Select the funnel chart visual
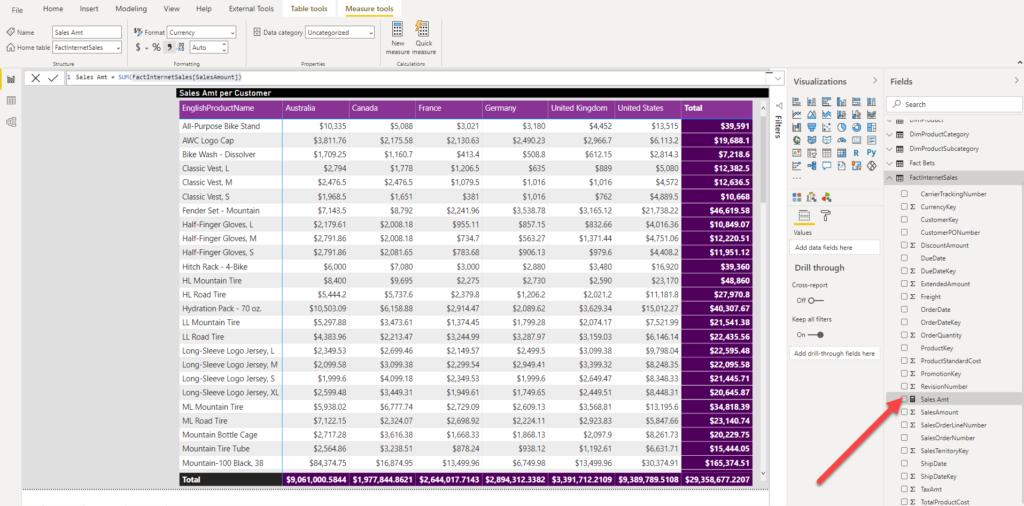 pos(812,127)
